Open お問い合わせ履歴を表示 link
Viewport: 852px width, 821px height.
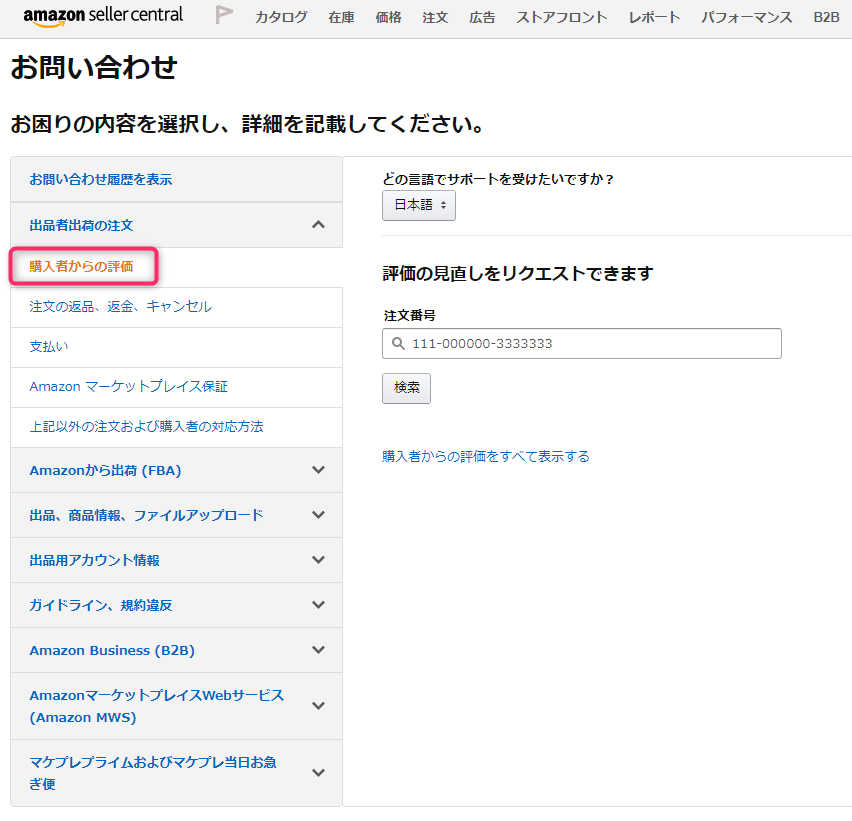[x=101, y=180]
